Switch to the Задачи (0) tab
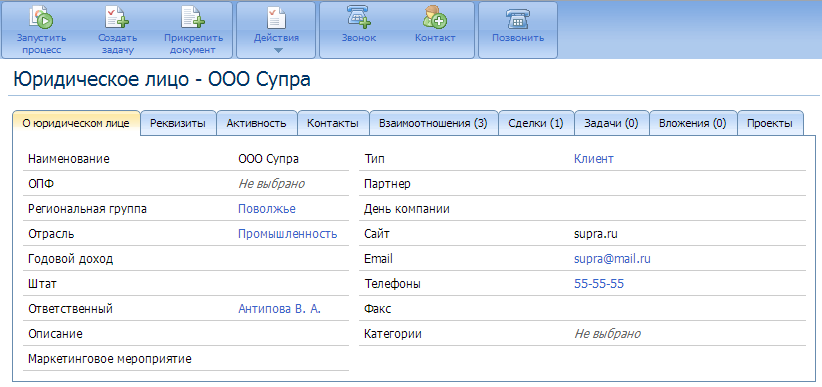This screenshot has width=822, height=387. pyautogui.click(x=612, y=124)
